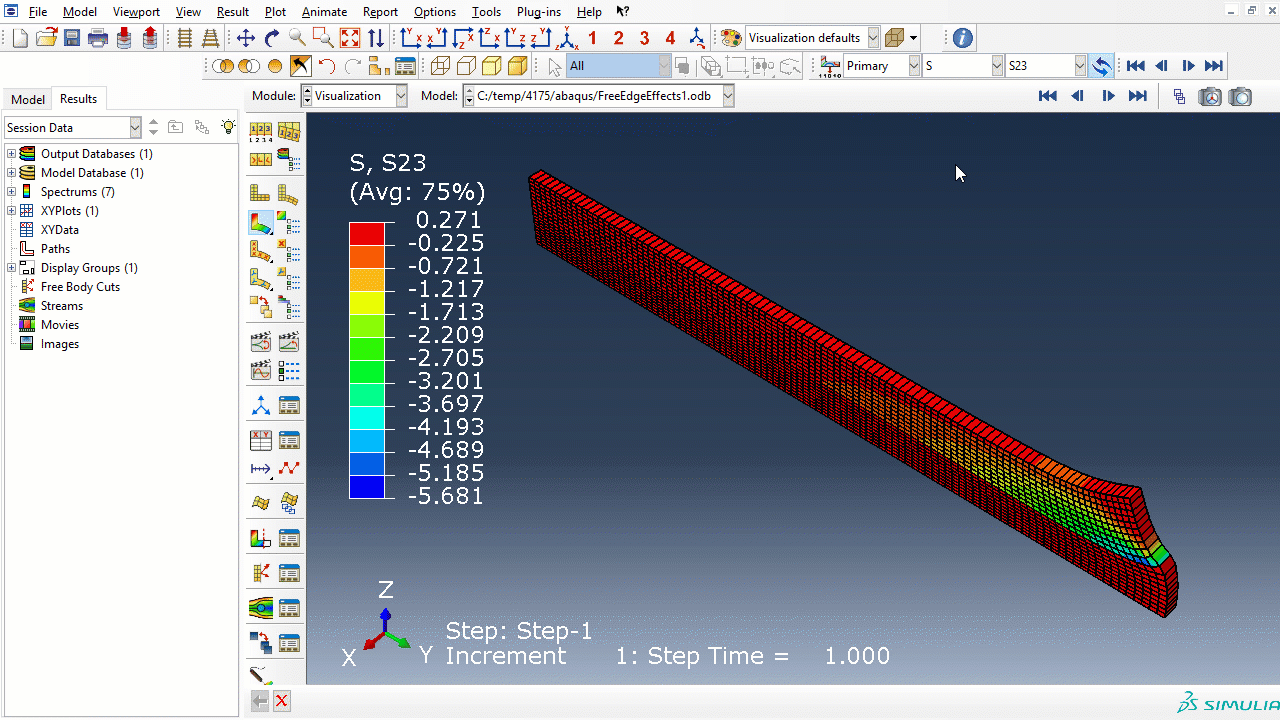The image size is (1280, 720).
Task: Apply saved user view 1
Action: (x=592, y=38)
